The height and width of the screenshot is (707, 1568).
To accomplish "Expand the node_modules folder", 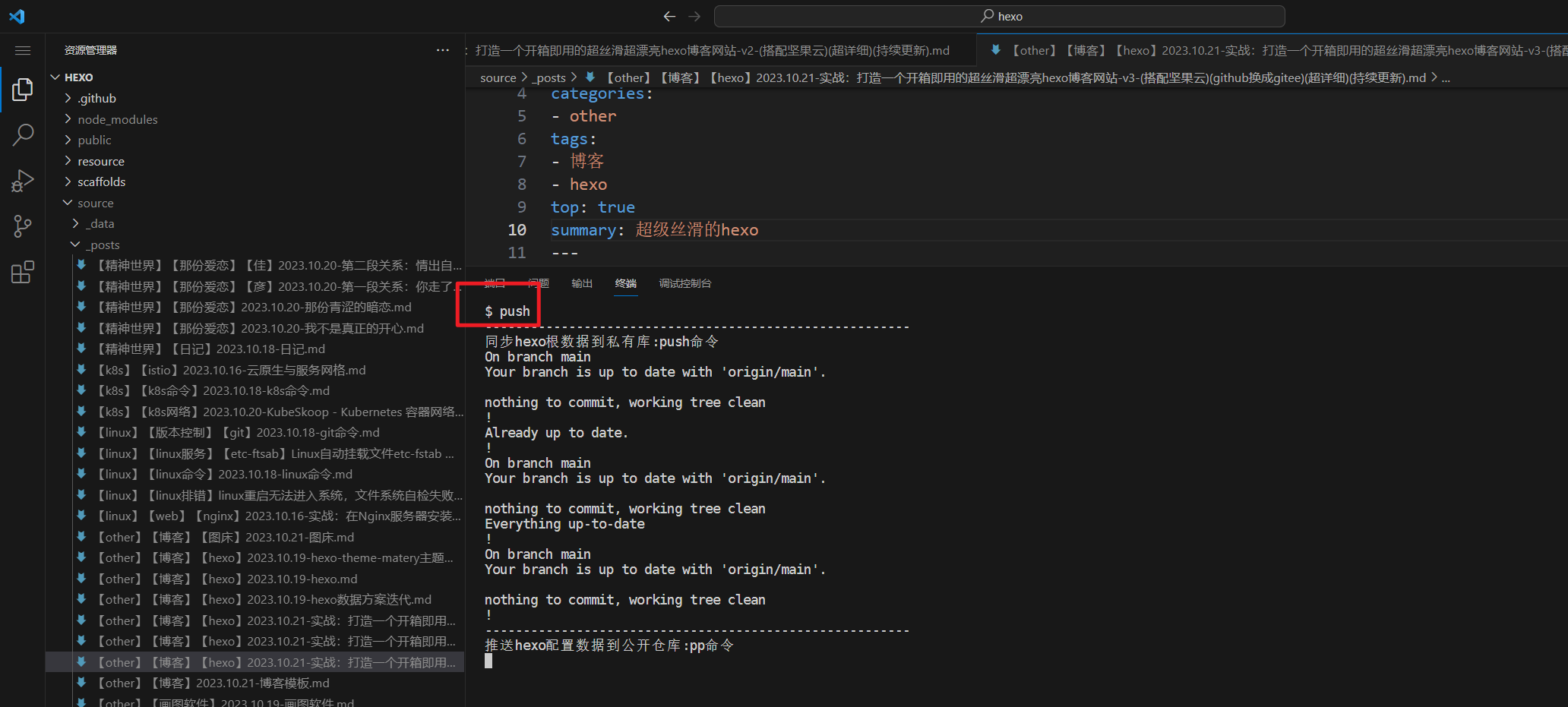I will point(255,119).
